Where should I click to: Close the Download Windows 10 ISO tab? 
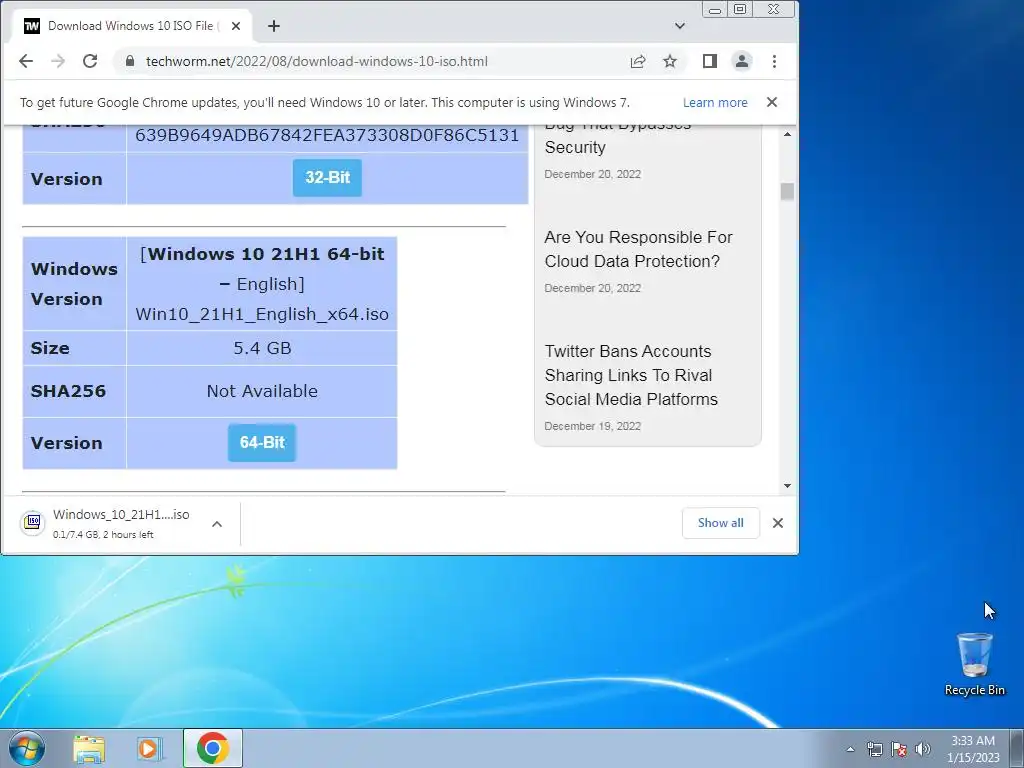(x=236, y=26)
